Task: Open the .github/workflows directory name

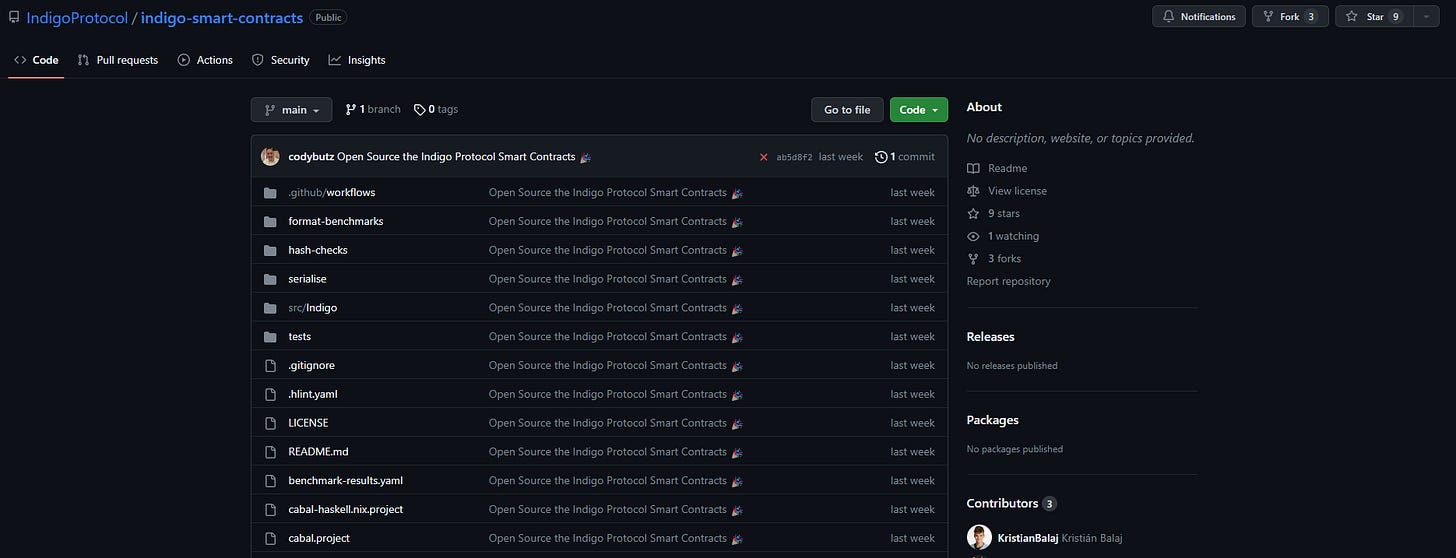Action: 332,192
